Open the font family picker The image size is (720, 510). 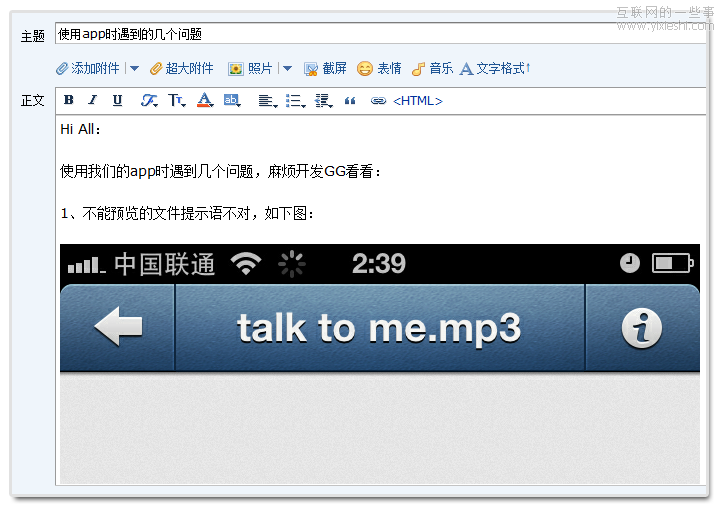click(x=149, y=101)
